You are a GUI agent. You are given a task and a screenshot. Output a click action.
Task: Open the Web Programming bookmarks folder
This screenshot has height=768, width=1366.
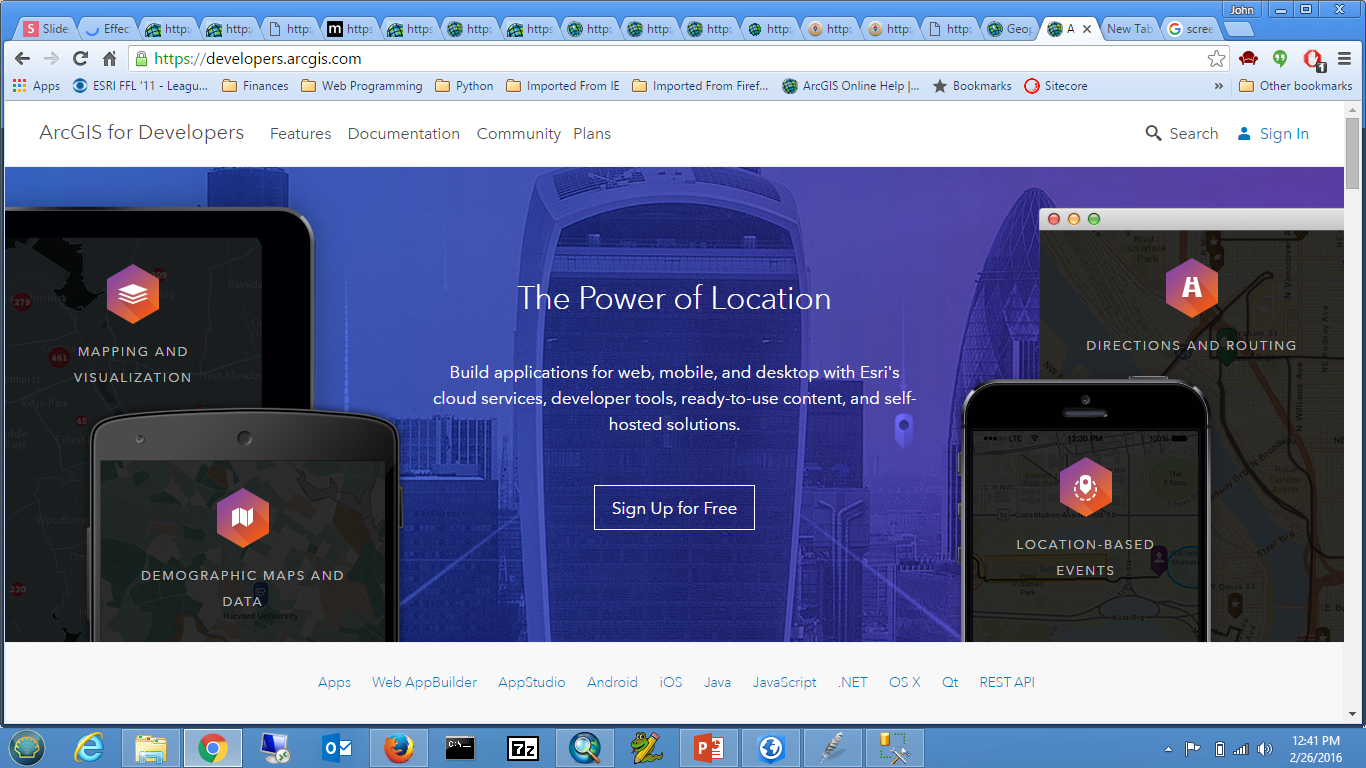[x=361, y=86]
